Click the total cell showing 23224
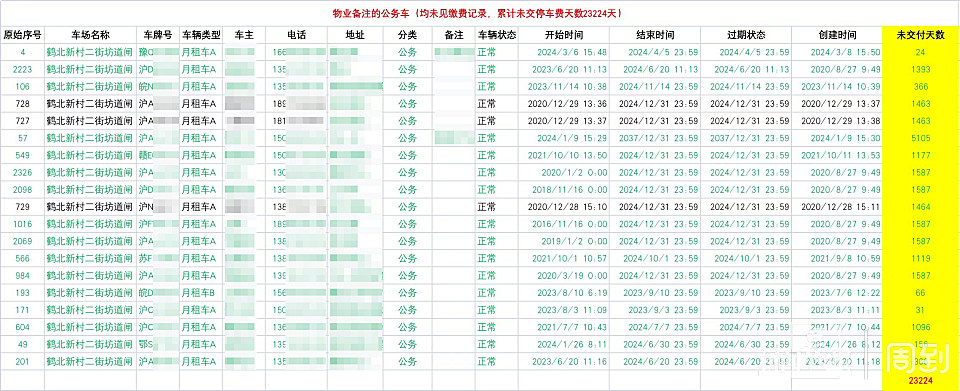The width and height of the screenshot is (960, 391). point(920,381)
